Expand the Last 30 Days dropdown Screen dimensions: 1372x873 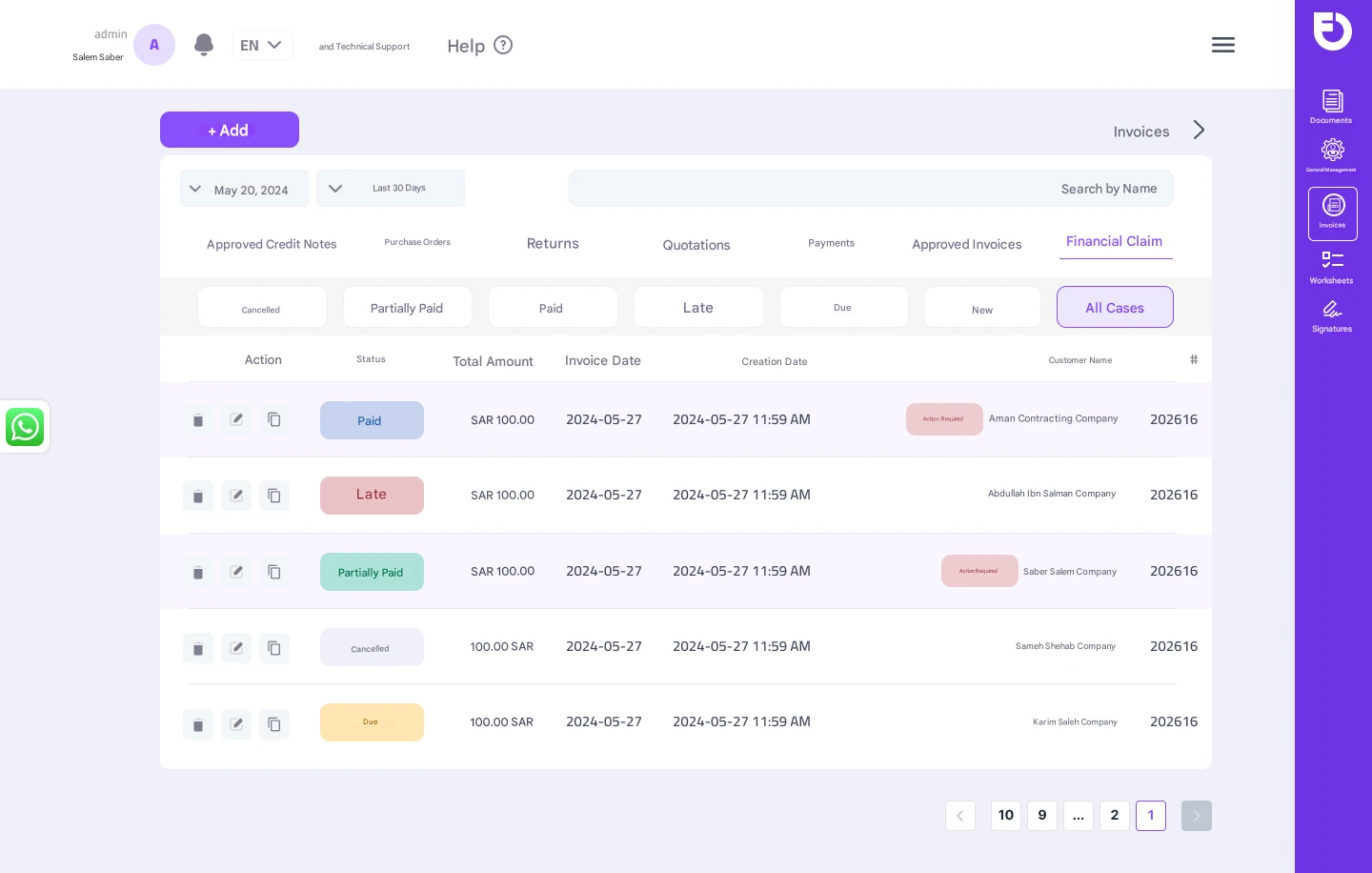390,189
